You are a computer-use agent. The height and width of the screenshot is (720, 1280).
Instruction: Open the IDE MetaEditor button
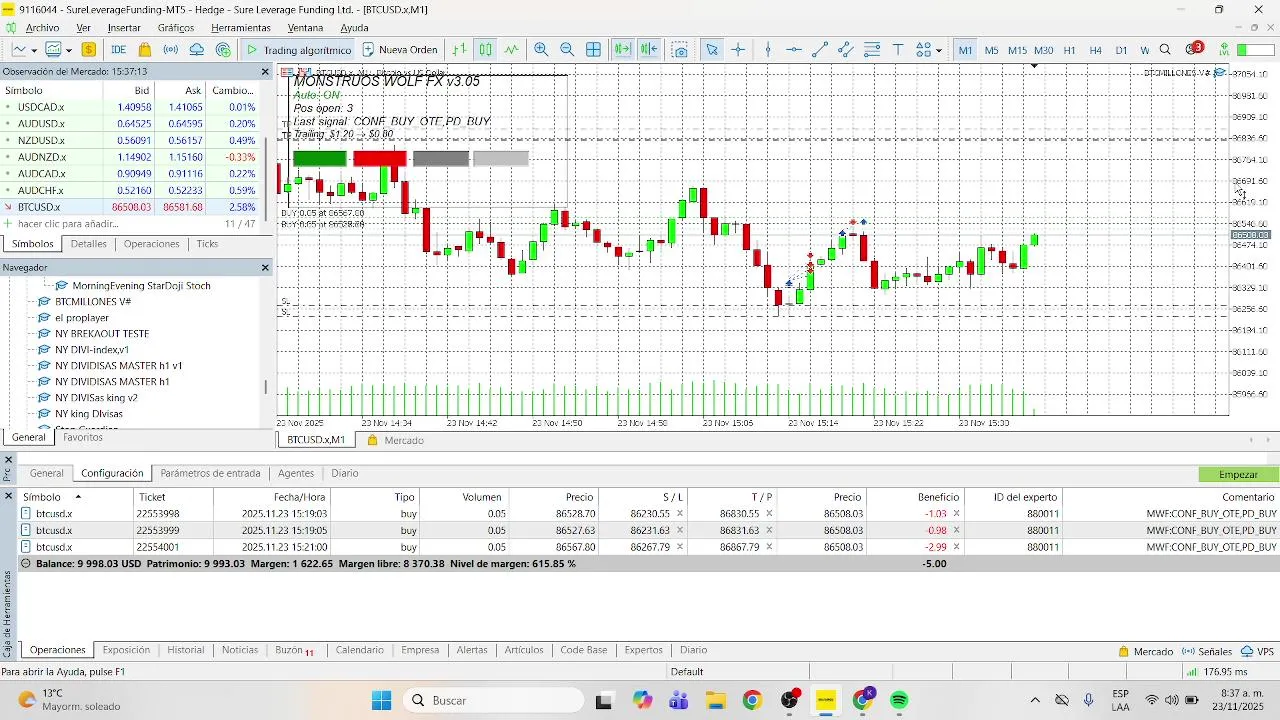tap(118, 49)
